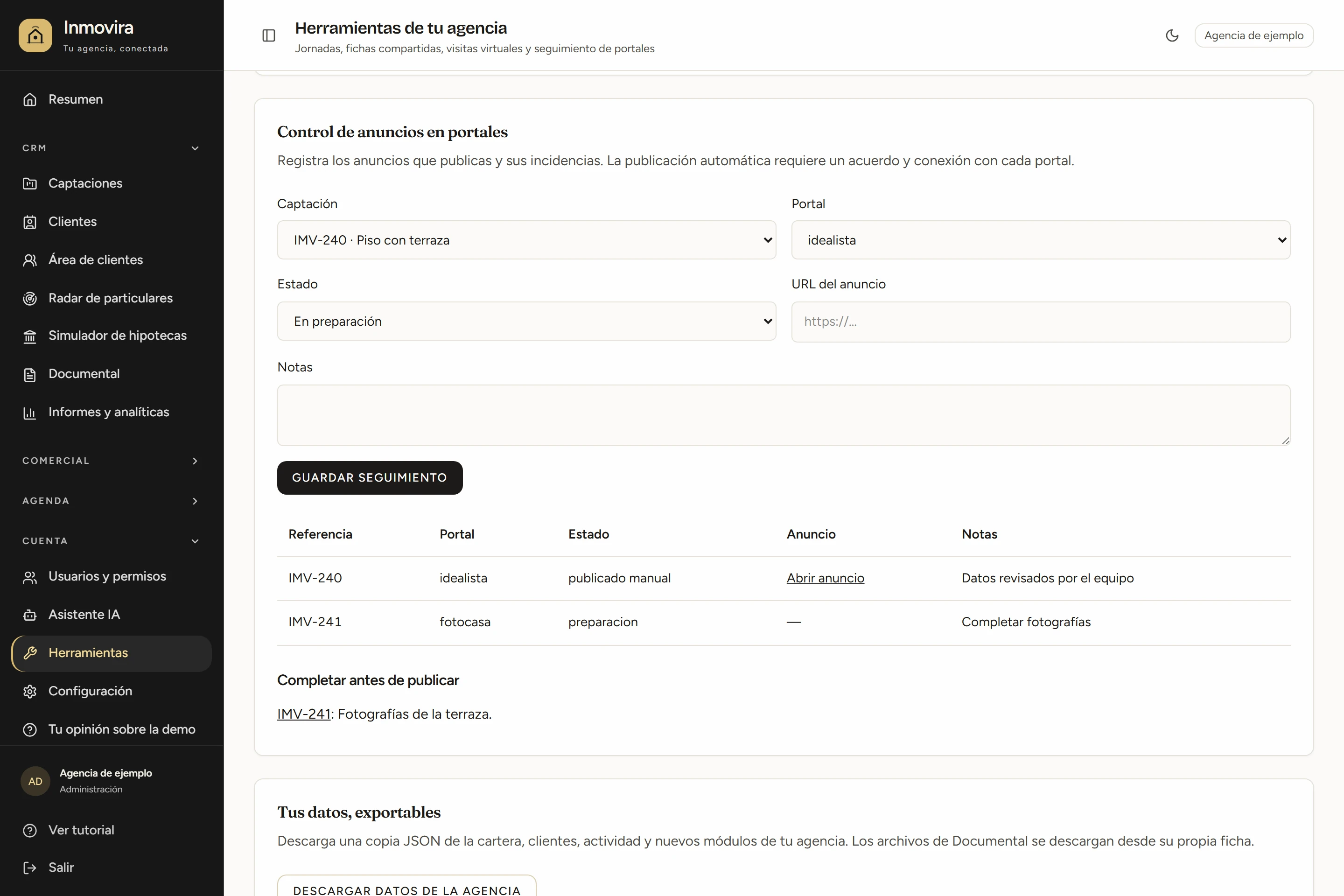
Task: Click Descargar datos de la agencia
Action: pyautogui.click(x=406, y=885)
